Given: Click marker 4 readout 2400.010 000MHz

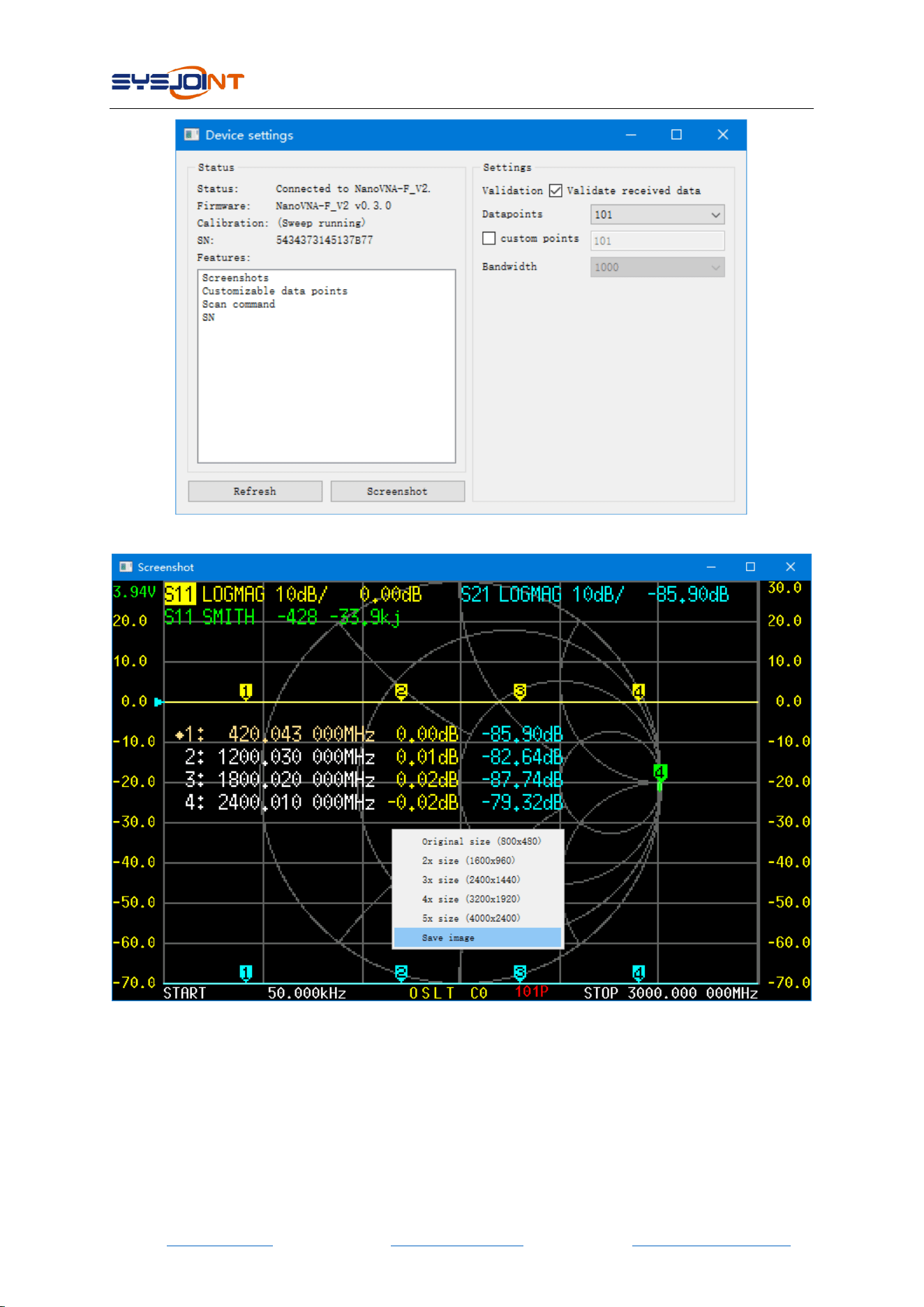Looking at the screenshot, I should (x=296, y=803).
